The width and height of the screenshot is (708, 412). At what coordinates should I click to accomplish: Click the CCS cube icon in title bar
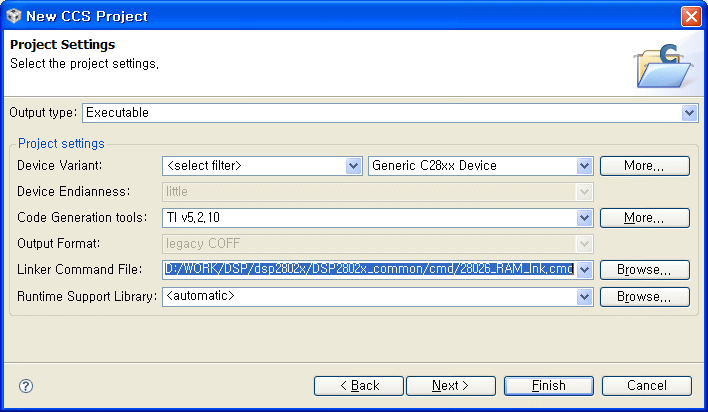pyautogui.click(x=14, y=16)
